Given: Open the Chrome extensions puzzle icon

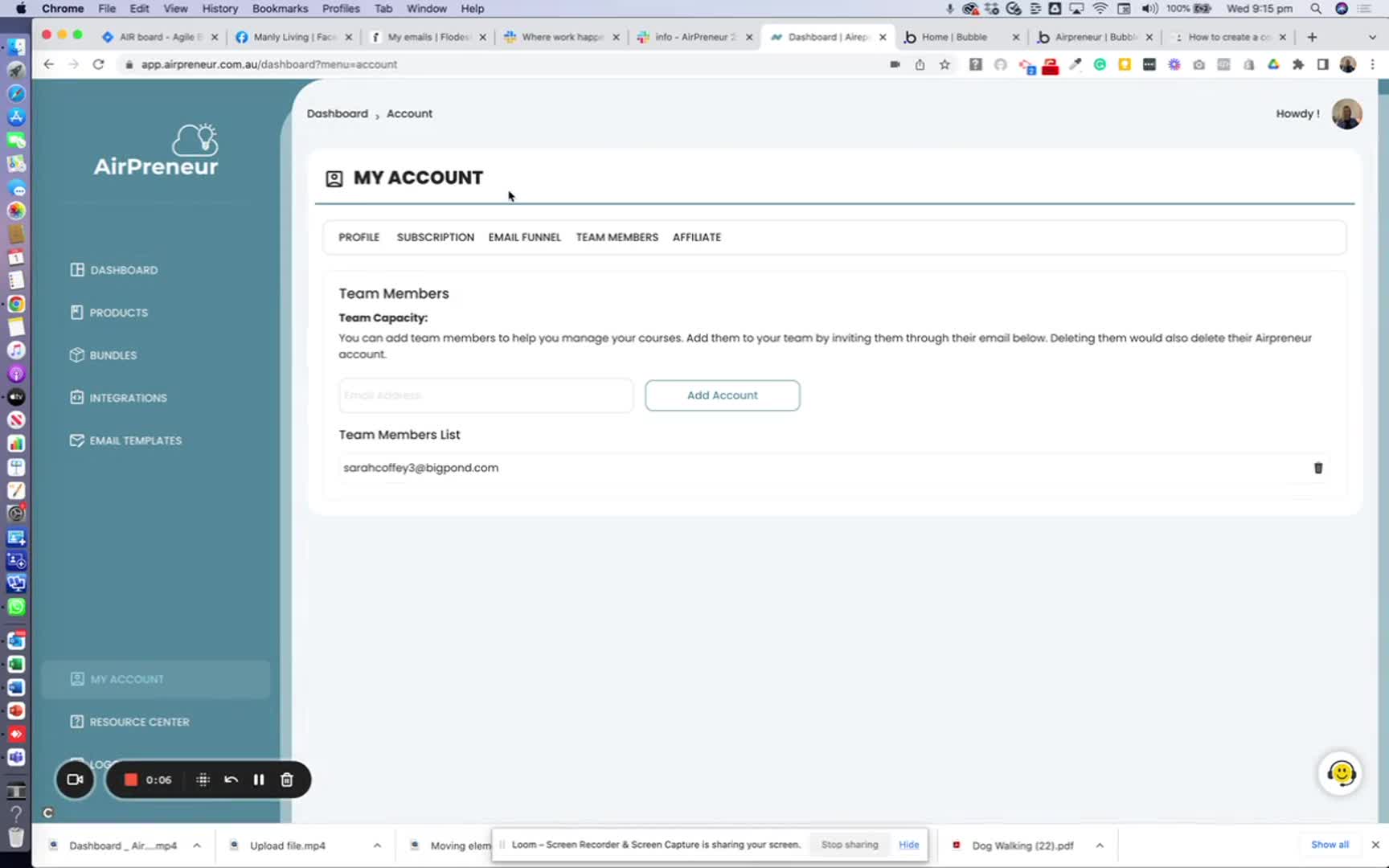Looking at the screenshot, I should point(1298,64).
